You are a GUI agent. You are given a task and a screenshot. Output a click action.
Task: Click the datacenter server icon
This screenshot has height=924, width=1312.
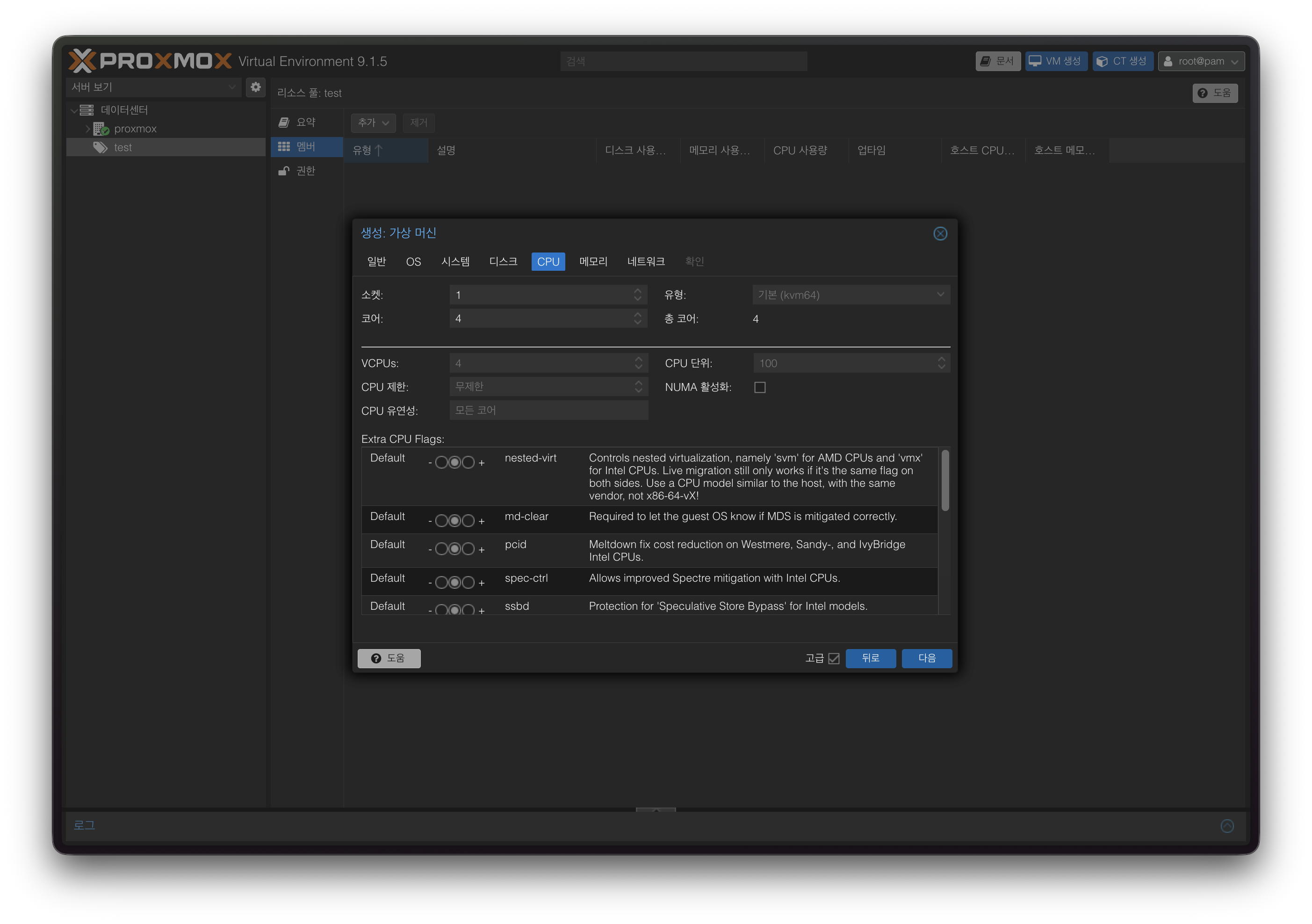[87, 110]
